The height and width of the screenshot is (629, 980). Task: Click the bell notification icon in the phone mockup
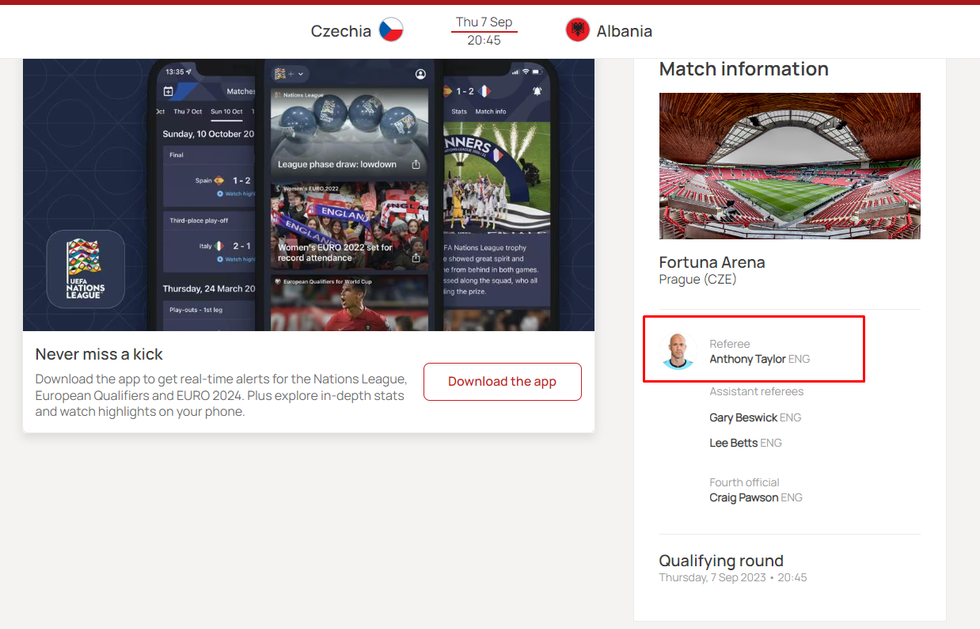pos(537,91)
